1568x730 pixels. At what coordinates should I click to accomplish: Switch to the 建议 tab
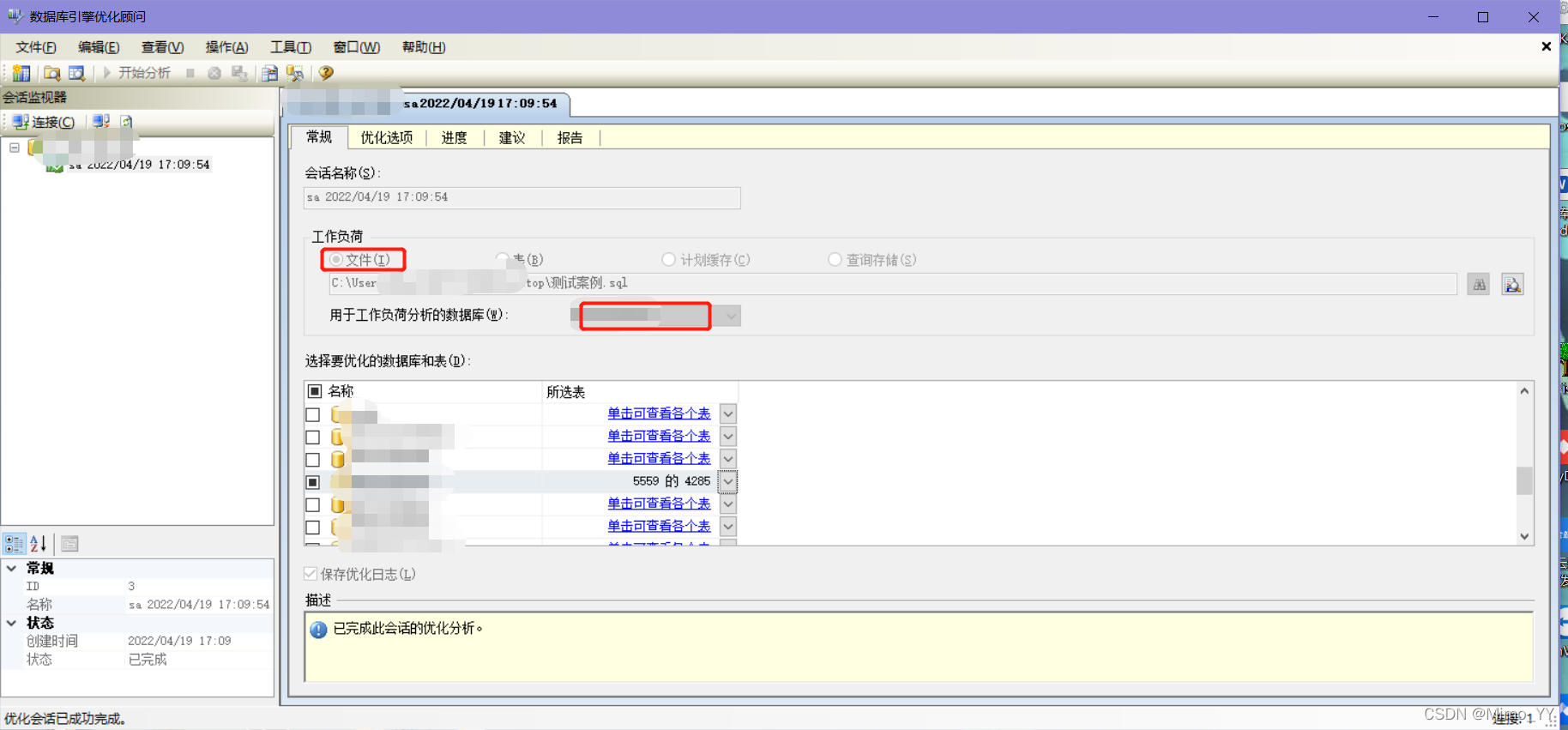point(512,137)
